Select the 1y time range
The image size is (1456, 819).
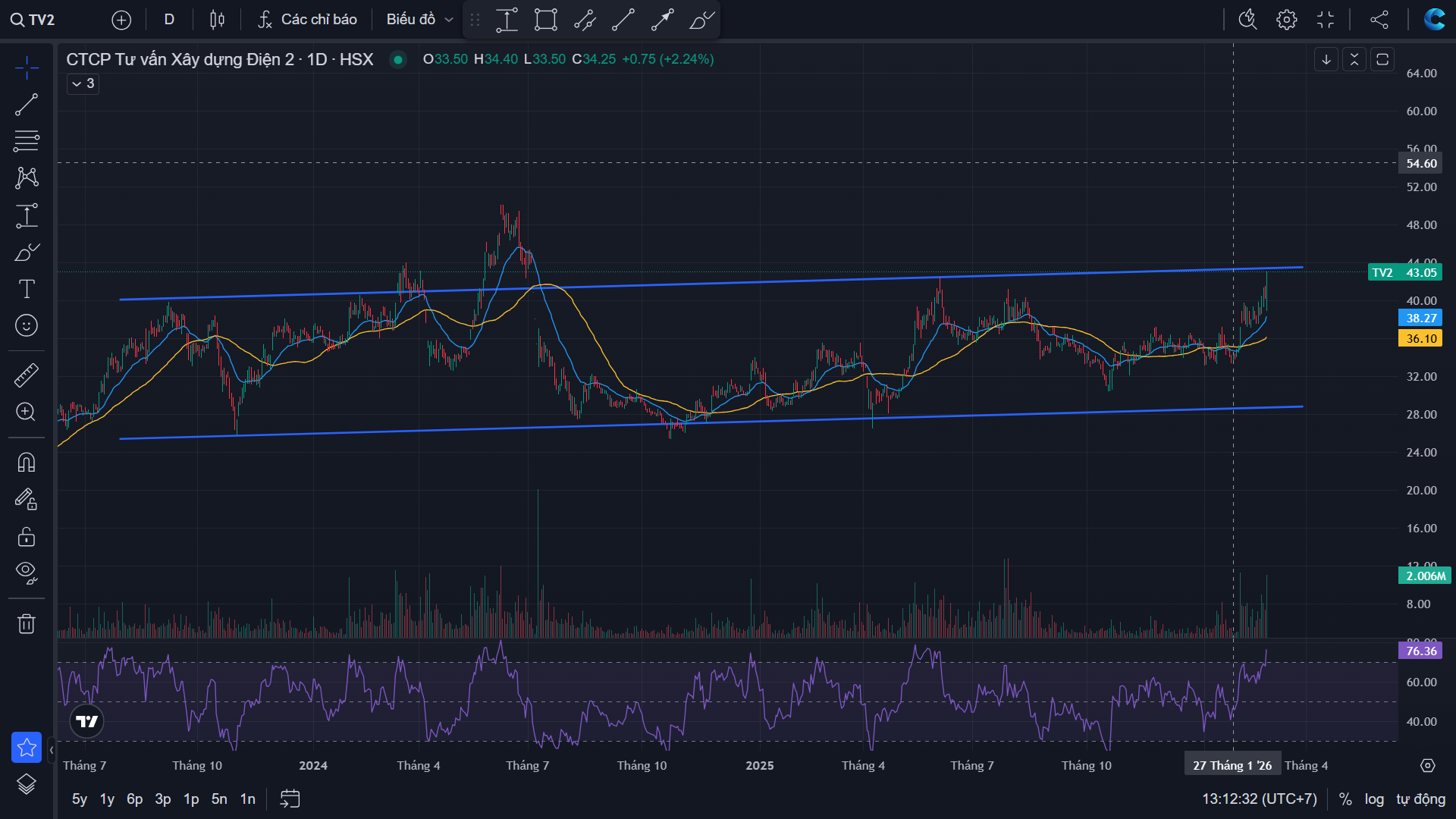tap(107, 799)
